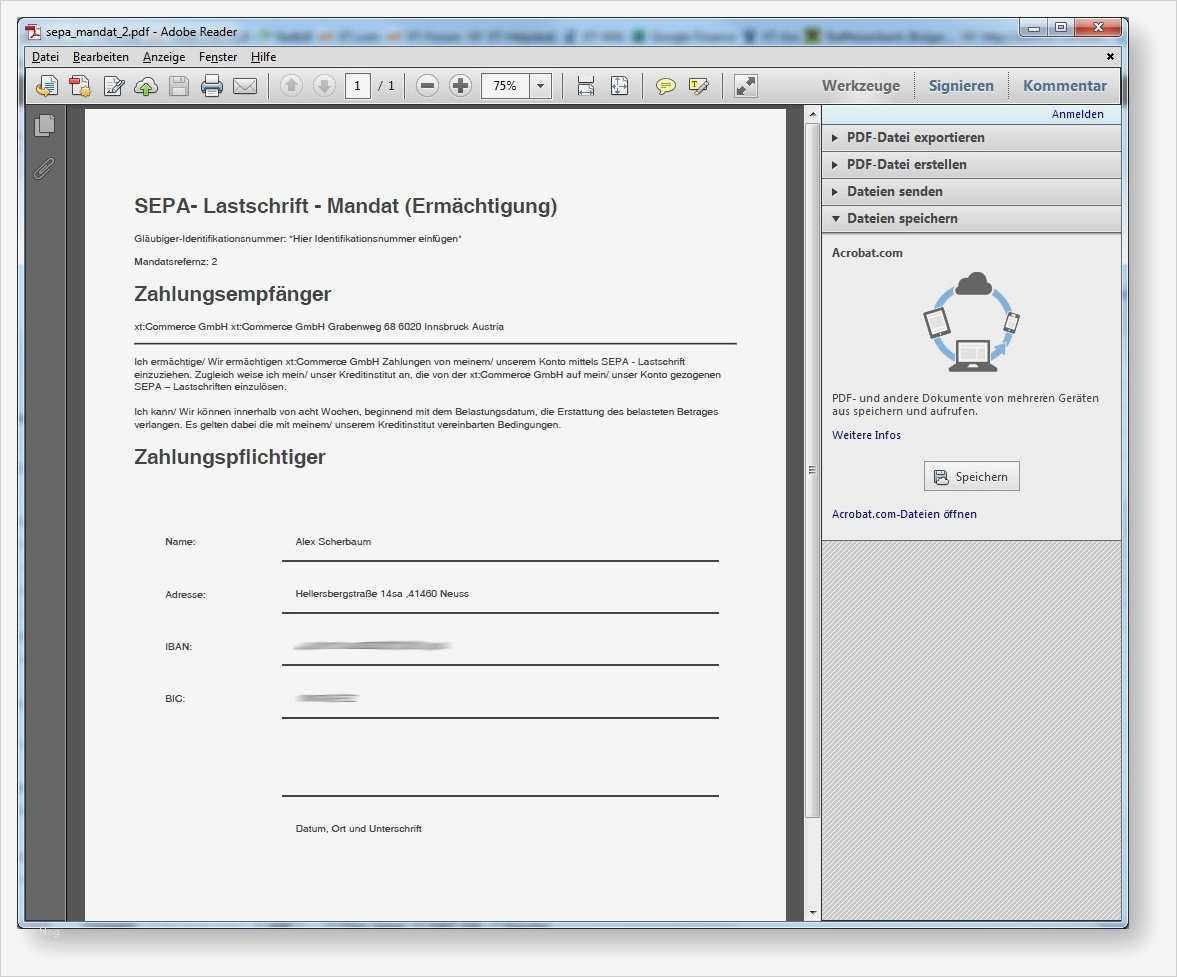Open the Weitere Infos link
The image size is (1177, 977).
(866, 435)
